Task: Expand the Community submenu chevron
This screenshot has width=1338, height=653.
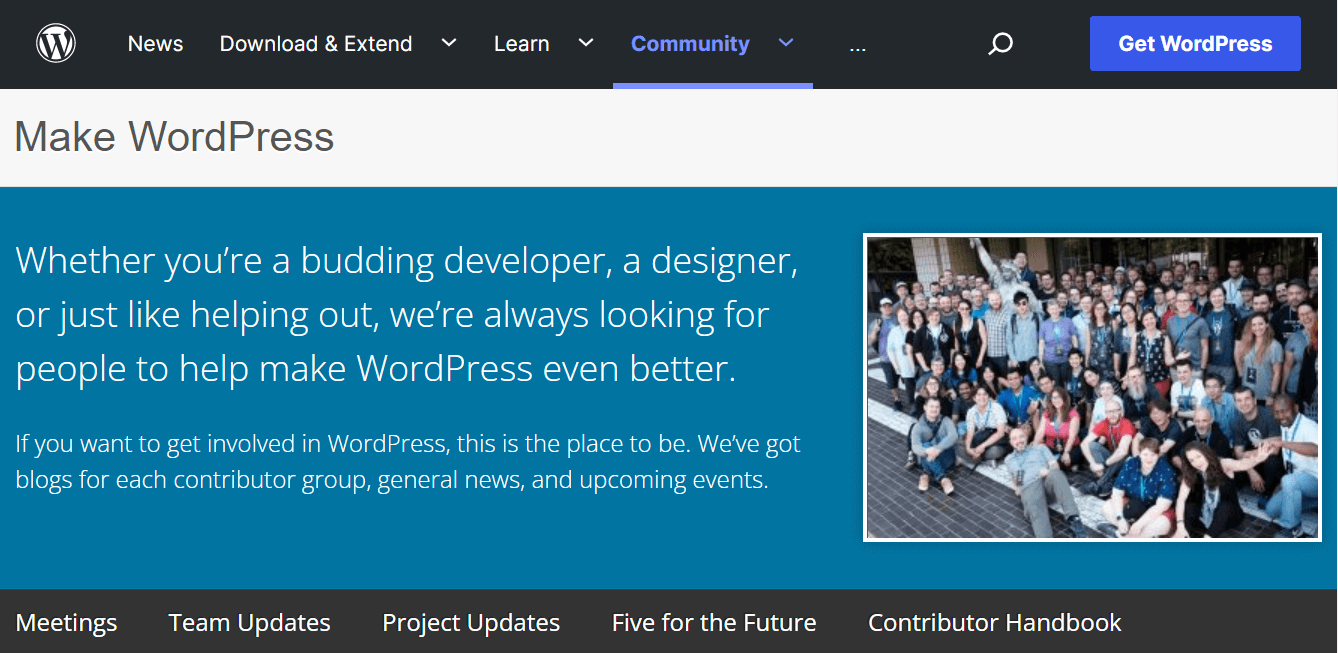Action: 786,43
